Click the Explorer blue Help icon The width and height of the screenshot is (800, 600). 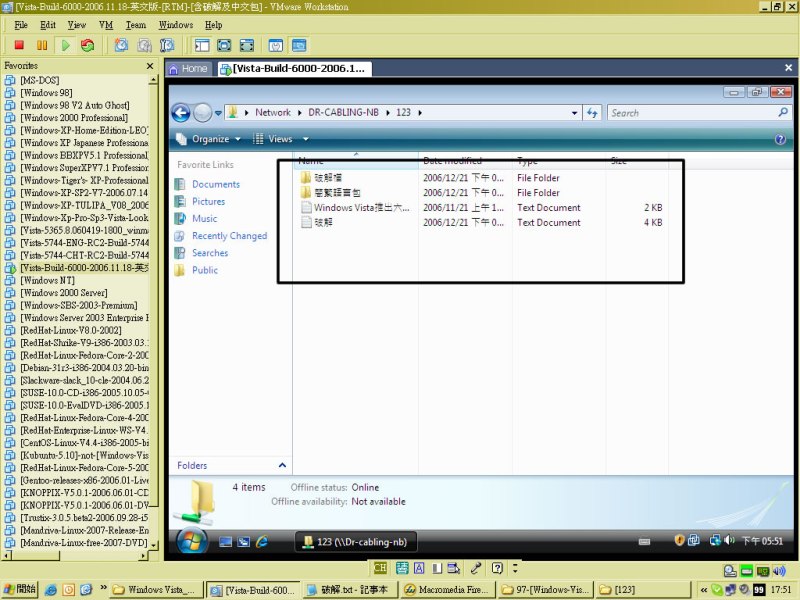(780, 139)
